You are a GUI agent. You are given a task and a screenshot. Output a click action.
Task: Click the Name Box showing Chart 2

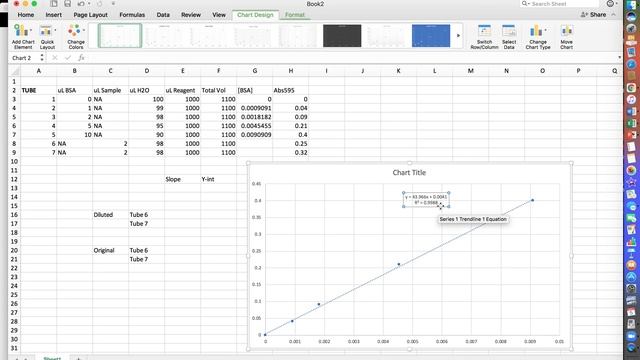pos(25,58)
